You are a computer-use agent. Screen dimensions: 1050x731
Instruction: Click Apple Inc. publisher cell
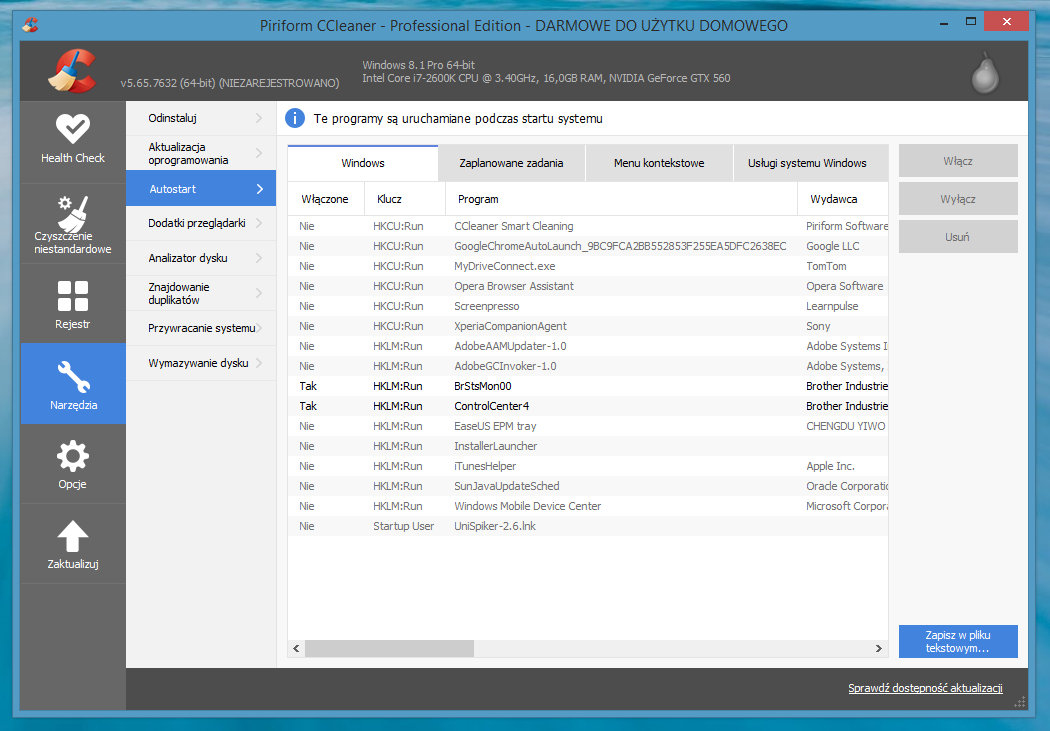[830, 466]
